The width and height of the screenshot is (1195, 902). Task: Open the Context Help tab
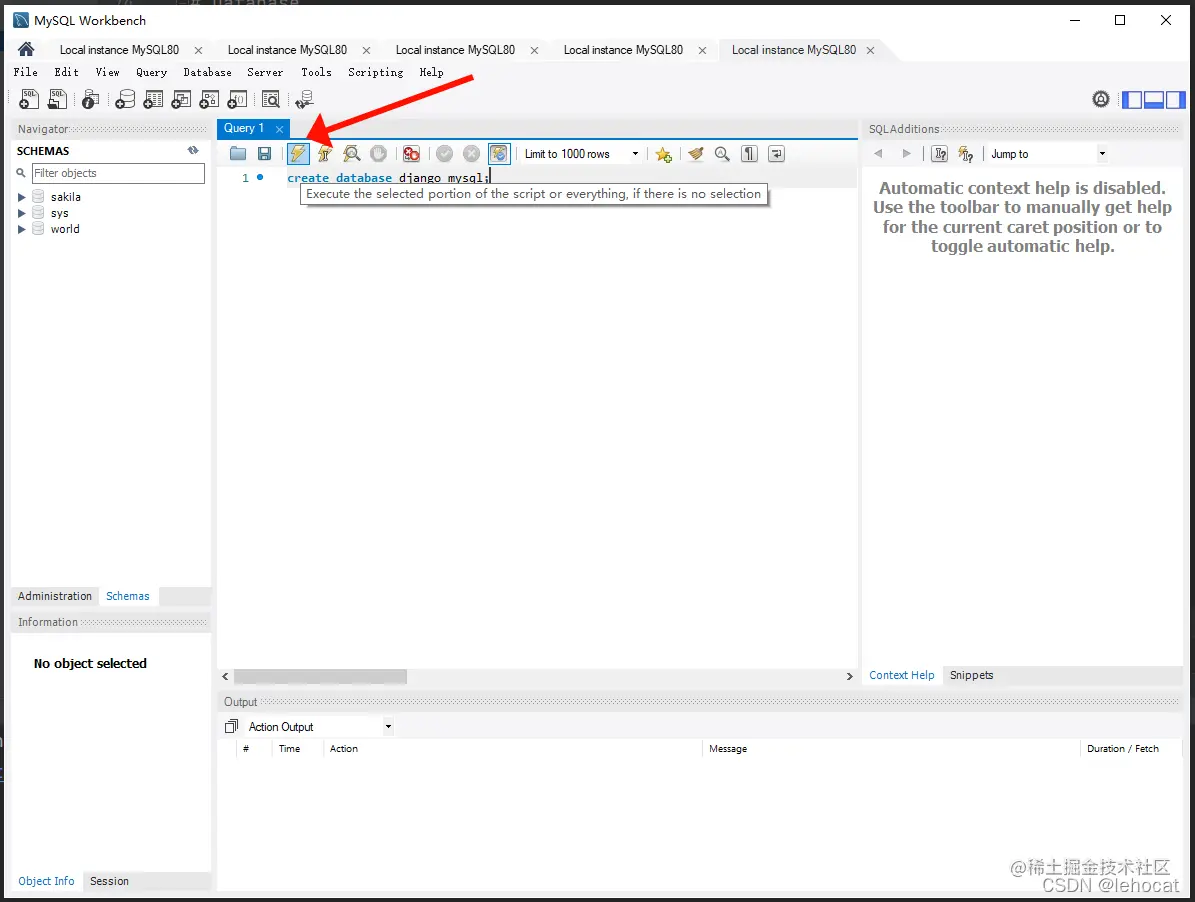[902, 675]
